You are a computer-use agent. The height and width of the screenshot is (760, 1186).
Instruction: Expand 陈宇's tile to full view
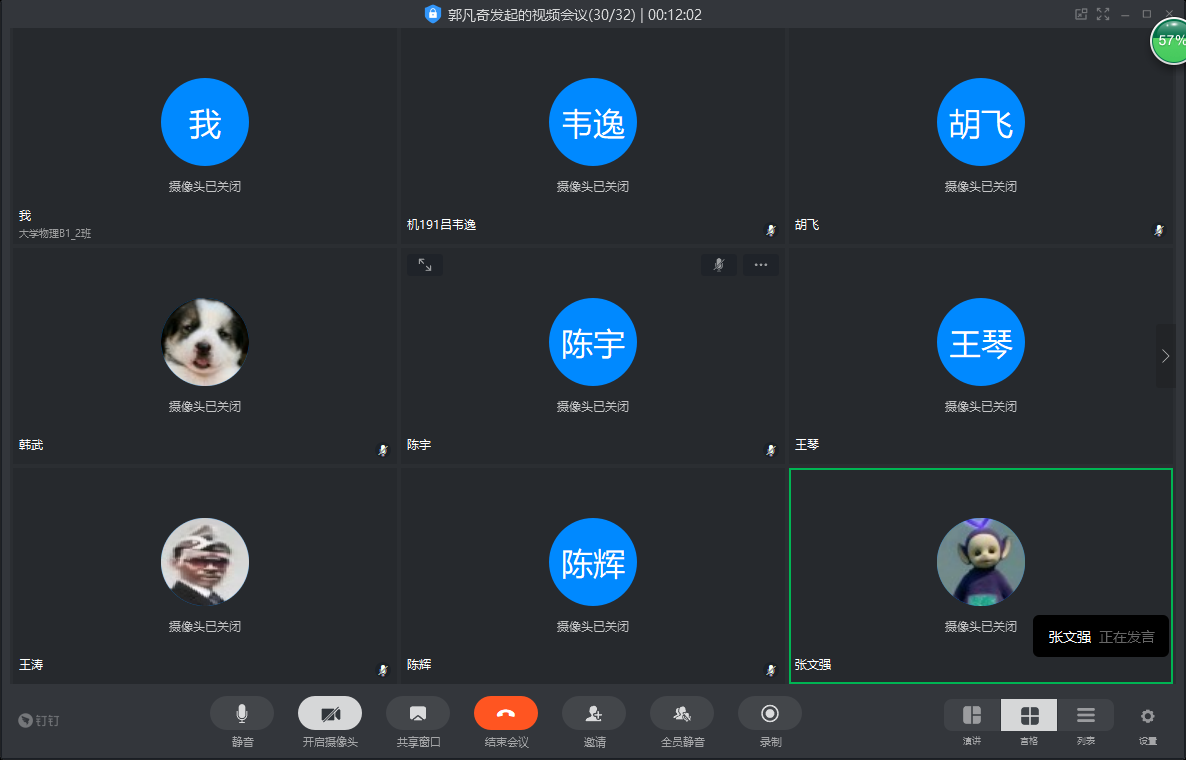coord(425,265)
